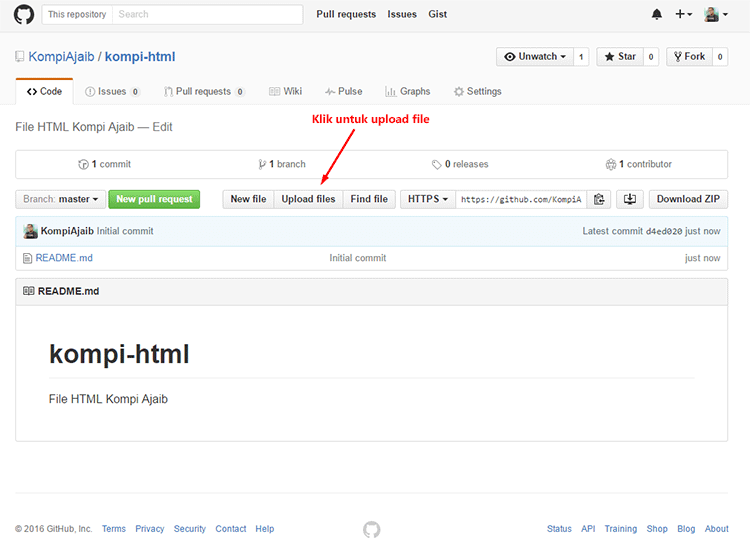Open the Privacy footer link
This screenshot has height=553, width=750.
[150, 529]
